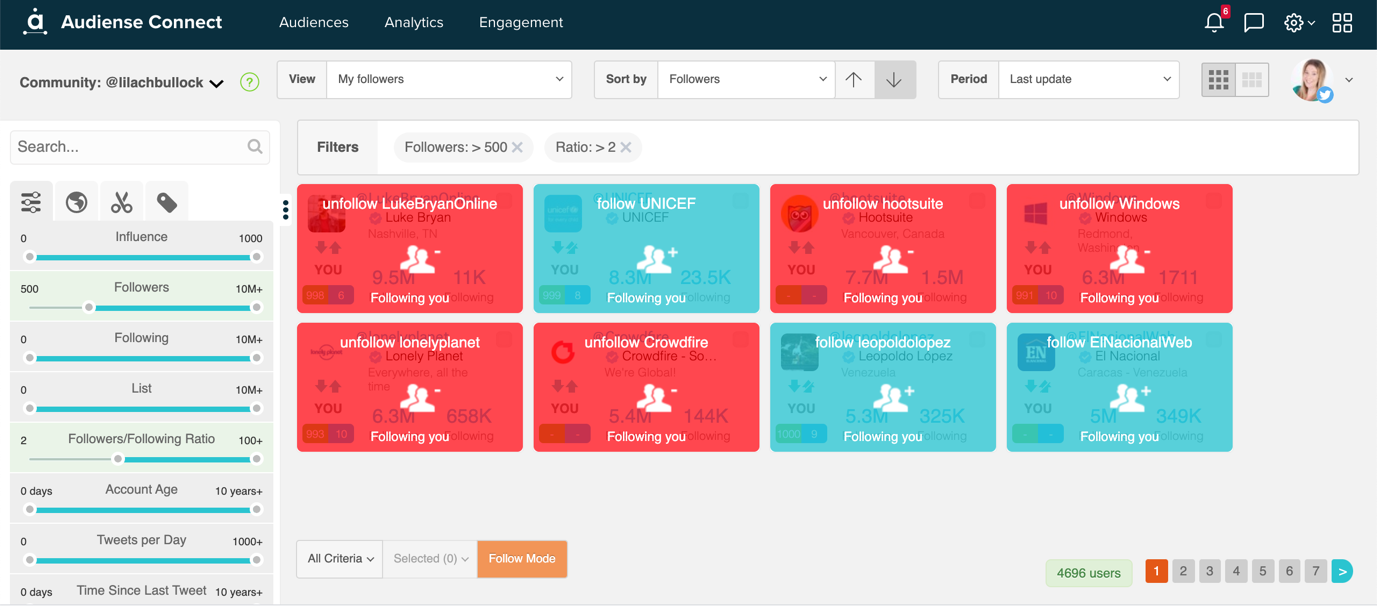Click follow icon on ElNacionalWeb card

[x=1129, y=397]
